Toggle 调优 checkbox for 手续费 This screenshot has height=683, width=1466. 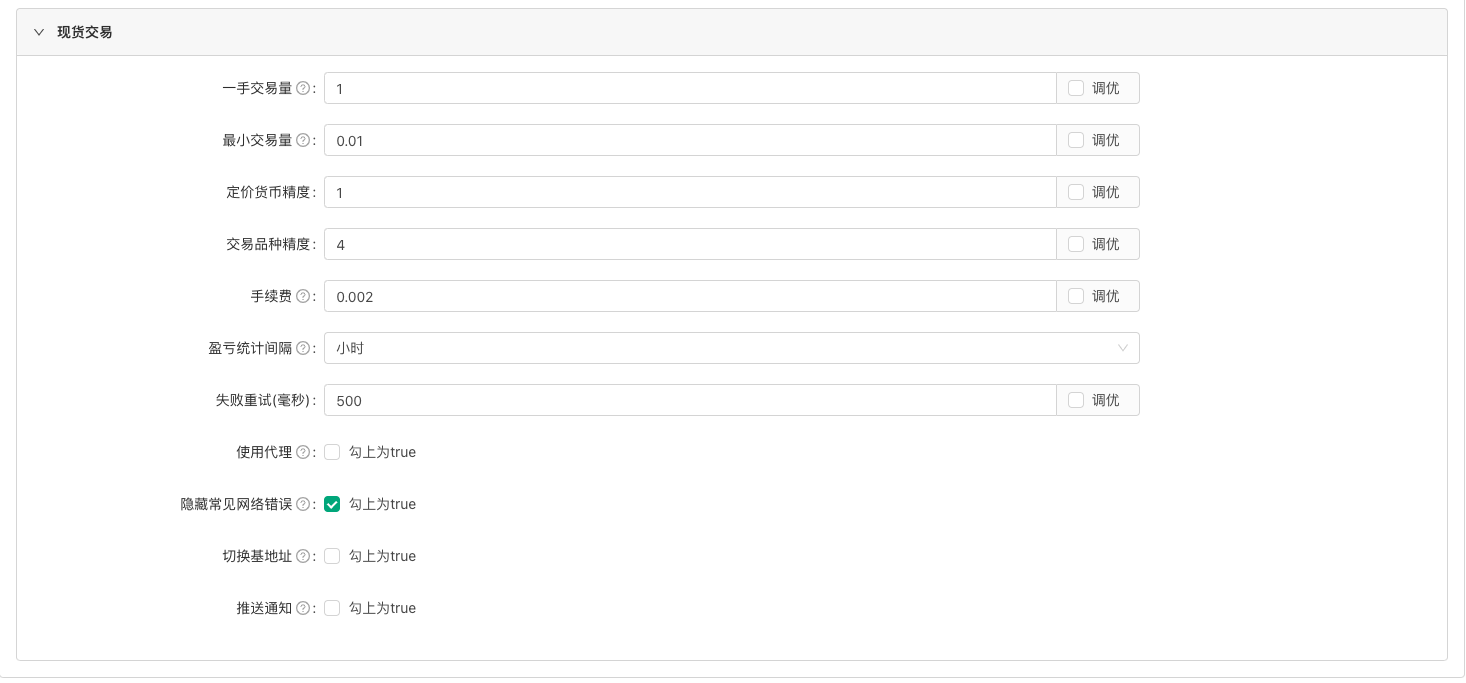point(1076,296)
